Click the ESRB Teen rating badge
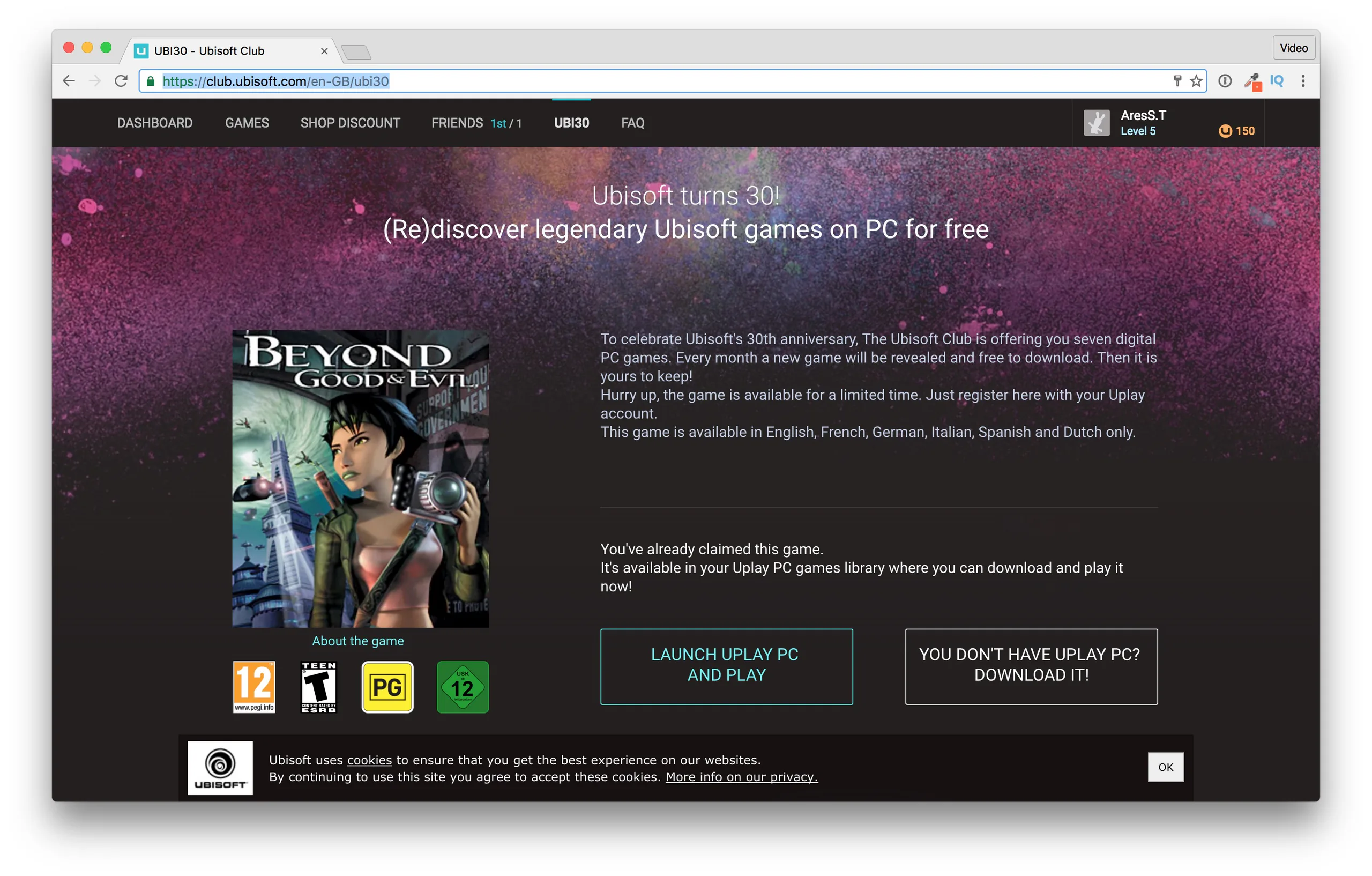Screen dimensions: 1372x876 (319, 687)
